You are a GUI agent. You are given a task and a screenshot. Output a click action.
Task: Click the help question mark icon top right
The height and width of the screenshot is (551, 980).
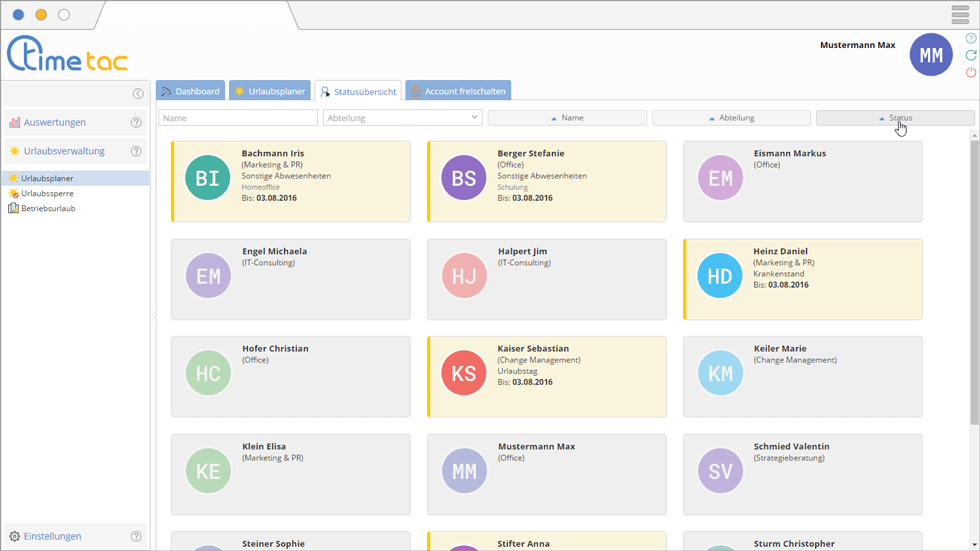coord(970,38)
